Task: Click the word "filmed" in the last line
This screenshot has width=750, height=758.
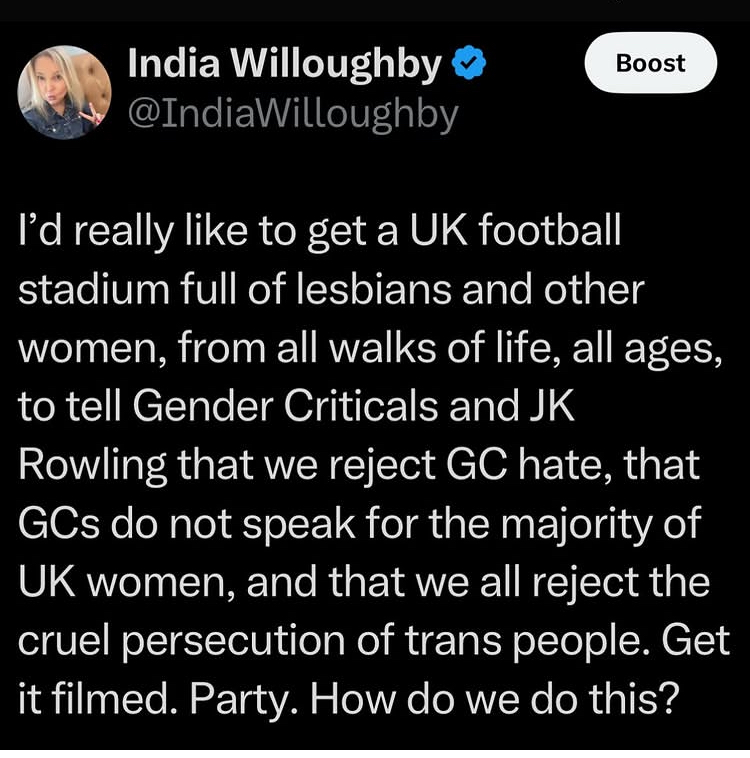Action: click(x=102, y=699)
